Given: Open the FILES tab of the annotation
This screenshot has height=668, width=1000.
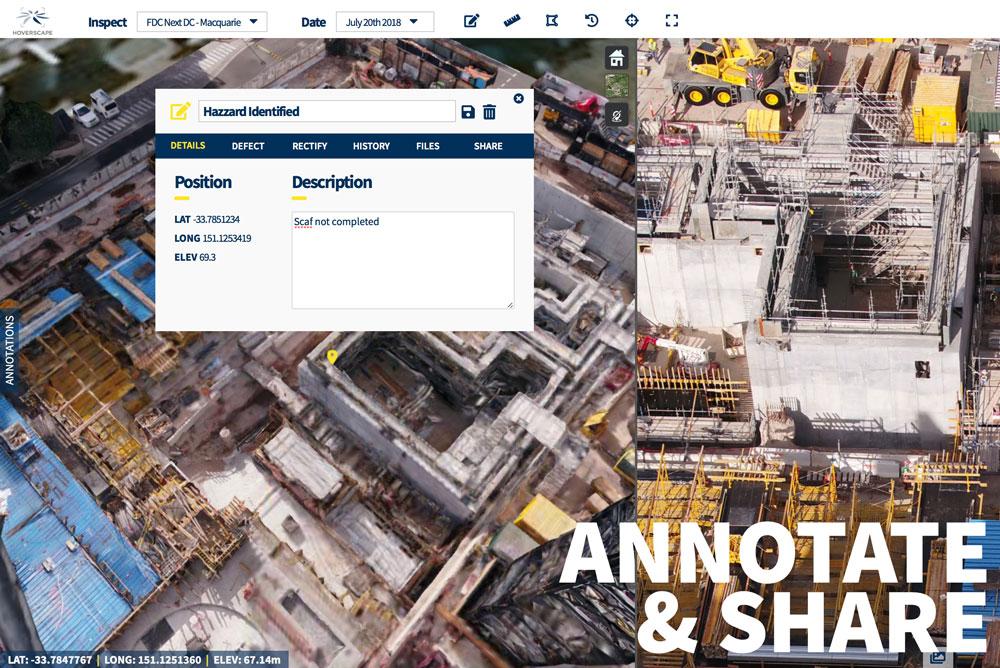Looking at the screenshot, I should tap(427, 146).
